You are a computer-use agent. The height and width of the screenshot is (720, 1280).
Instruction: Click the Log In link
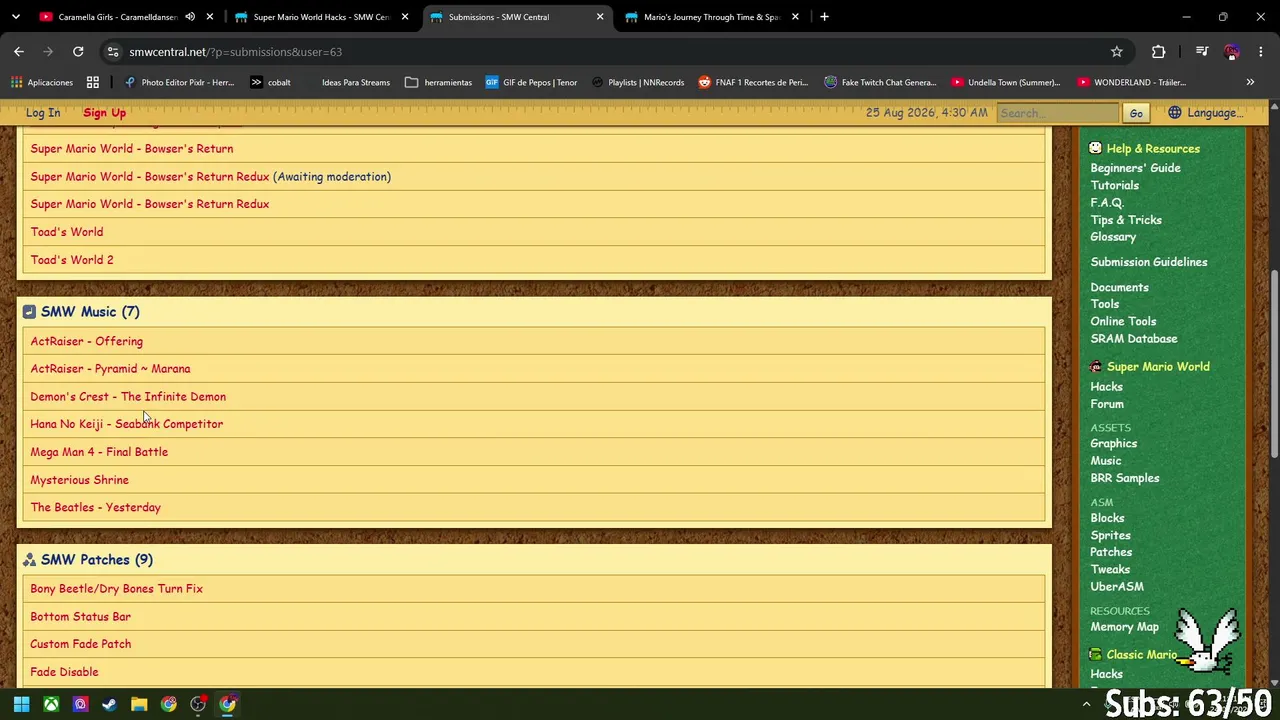(x=43, y=113)
